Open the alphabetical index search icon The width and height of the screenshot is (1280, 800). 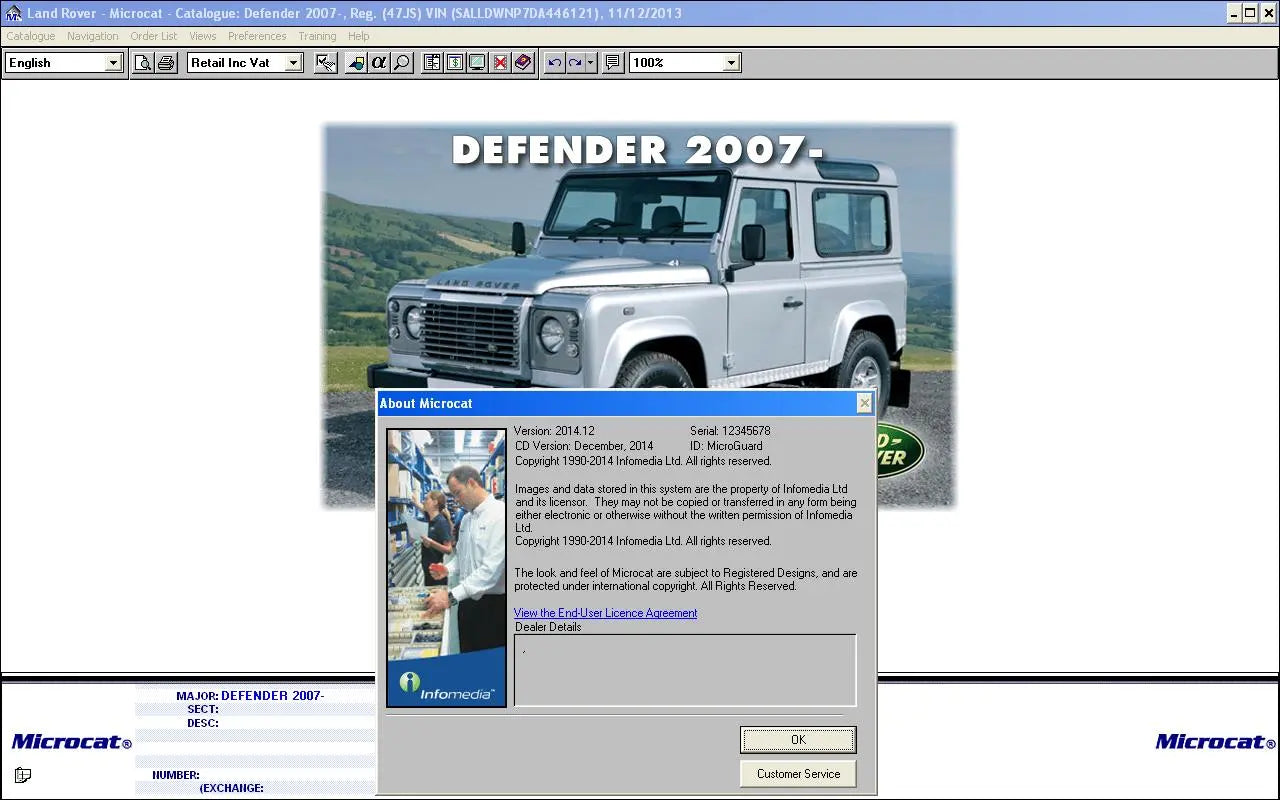380,62
